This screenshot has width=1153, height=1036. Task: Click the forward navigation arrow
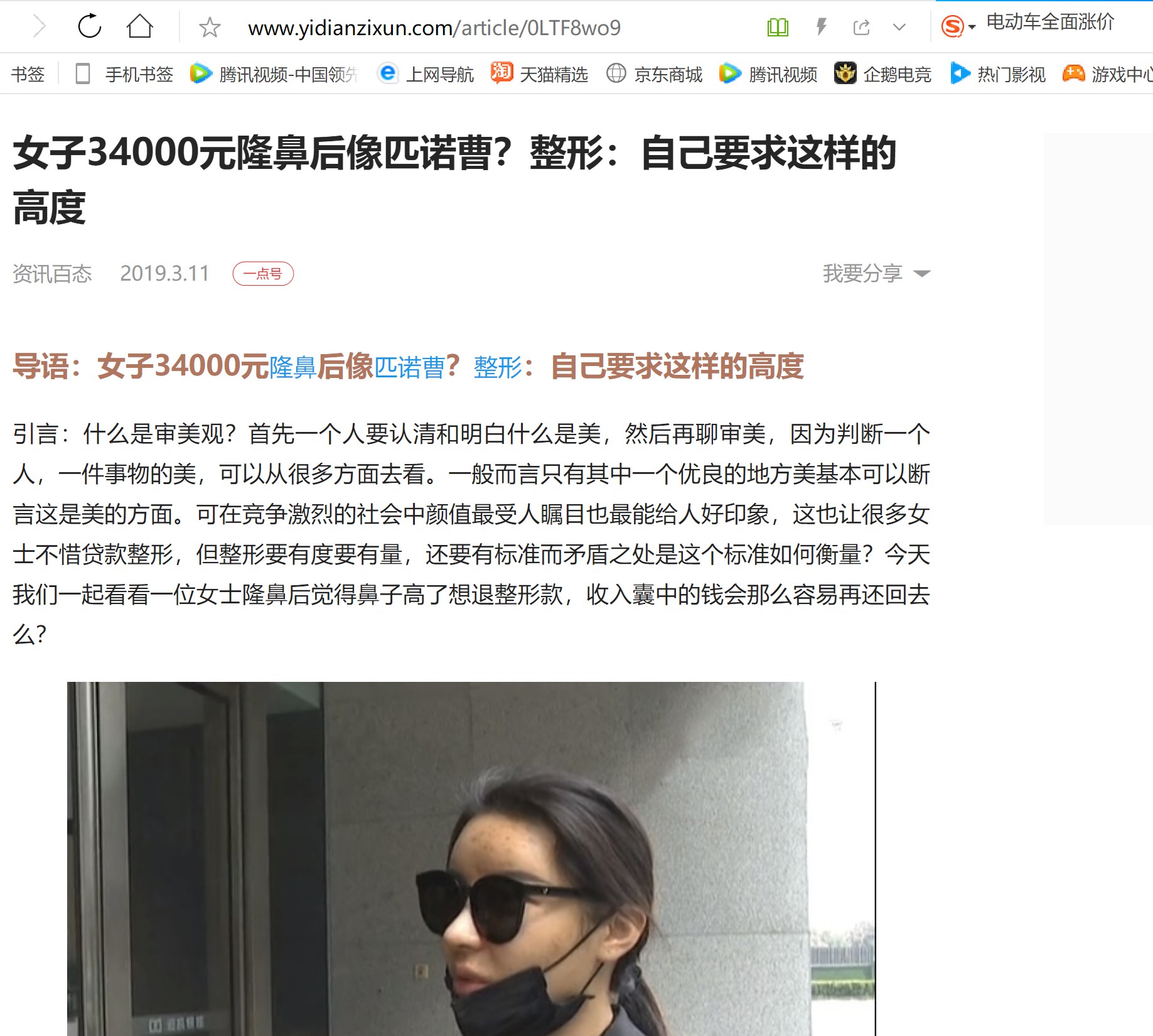pos(40,26)
